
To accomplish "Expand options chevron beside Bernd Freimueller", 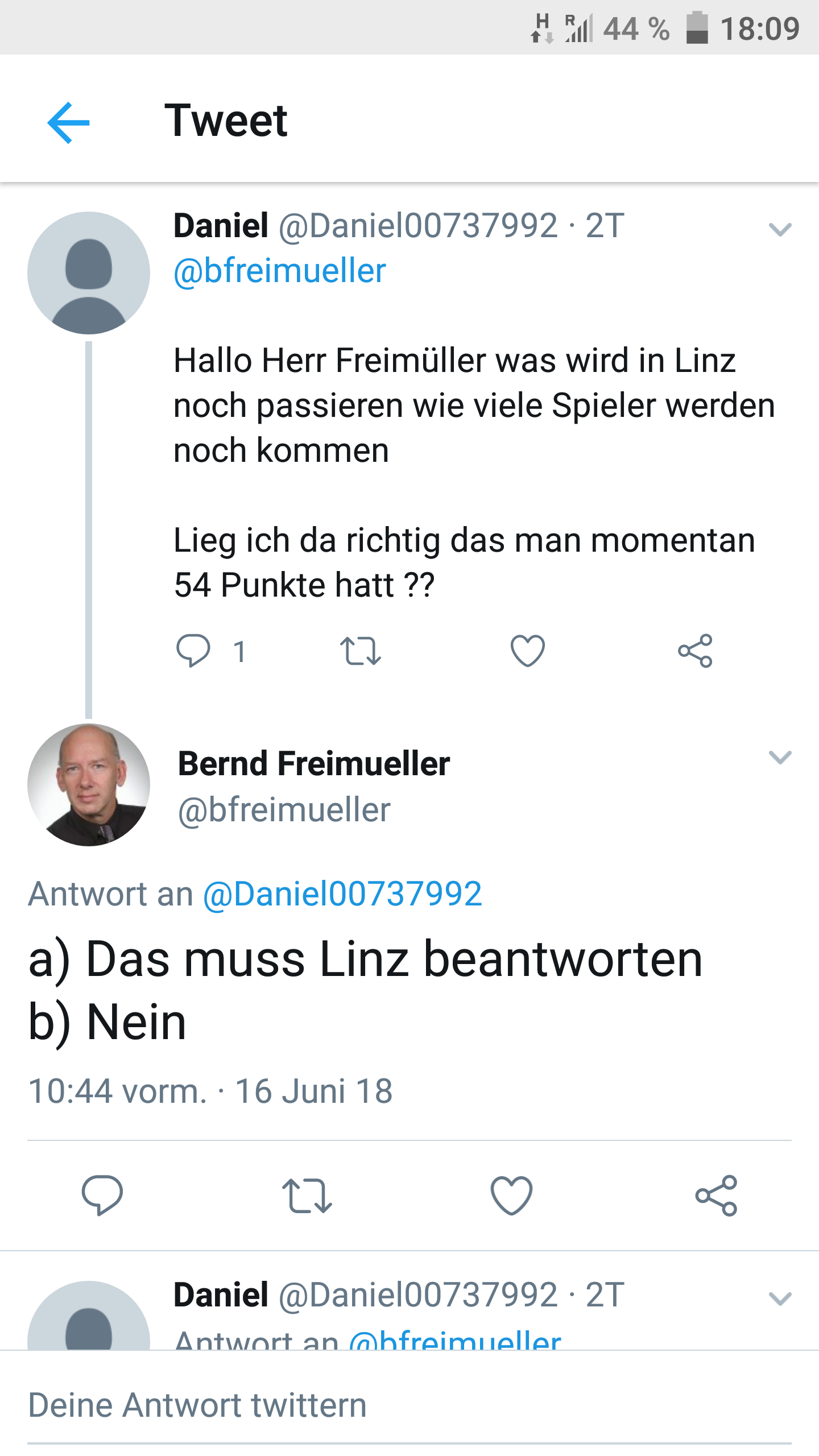I will 780,757.
